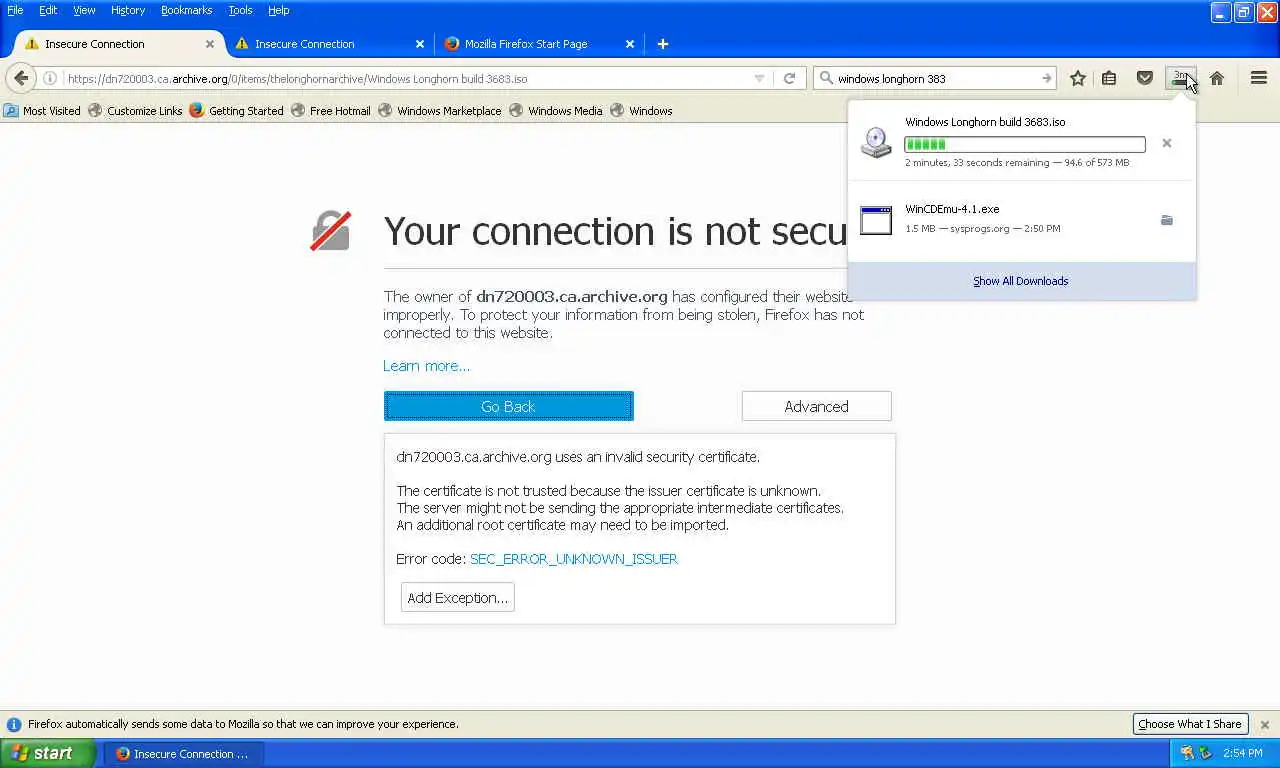Image resolution: width=1280 pixels, height=768 pixels.
Task: Click Choose What I Share button
Action: coord(1189,724)
